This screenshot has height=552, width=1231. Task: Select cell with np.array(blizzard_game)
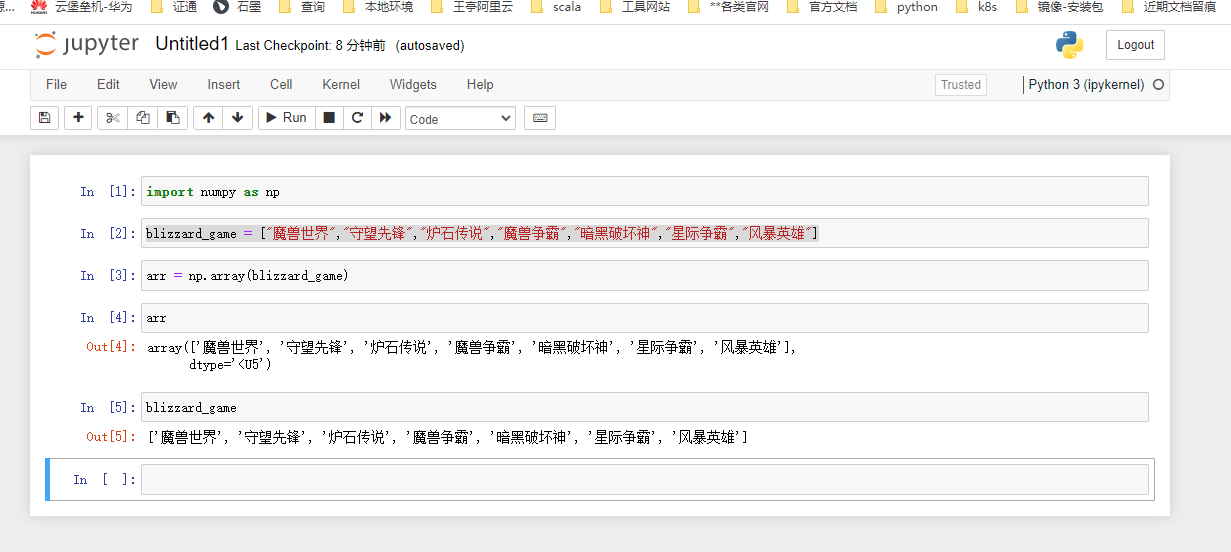[x=645, y=275]
